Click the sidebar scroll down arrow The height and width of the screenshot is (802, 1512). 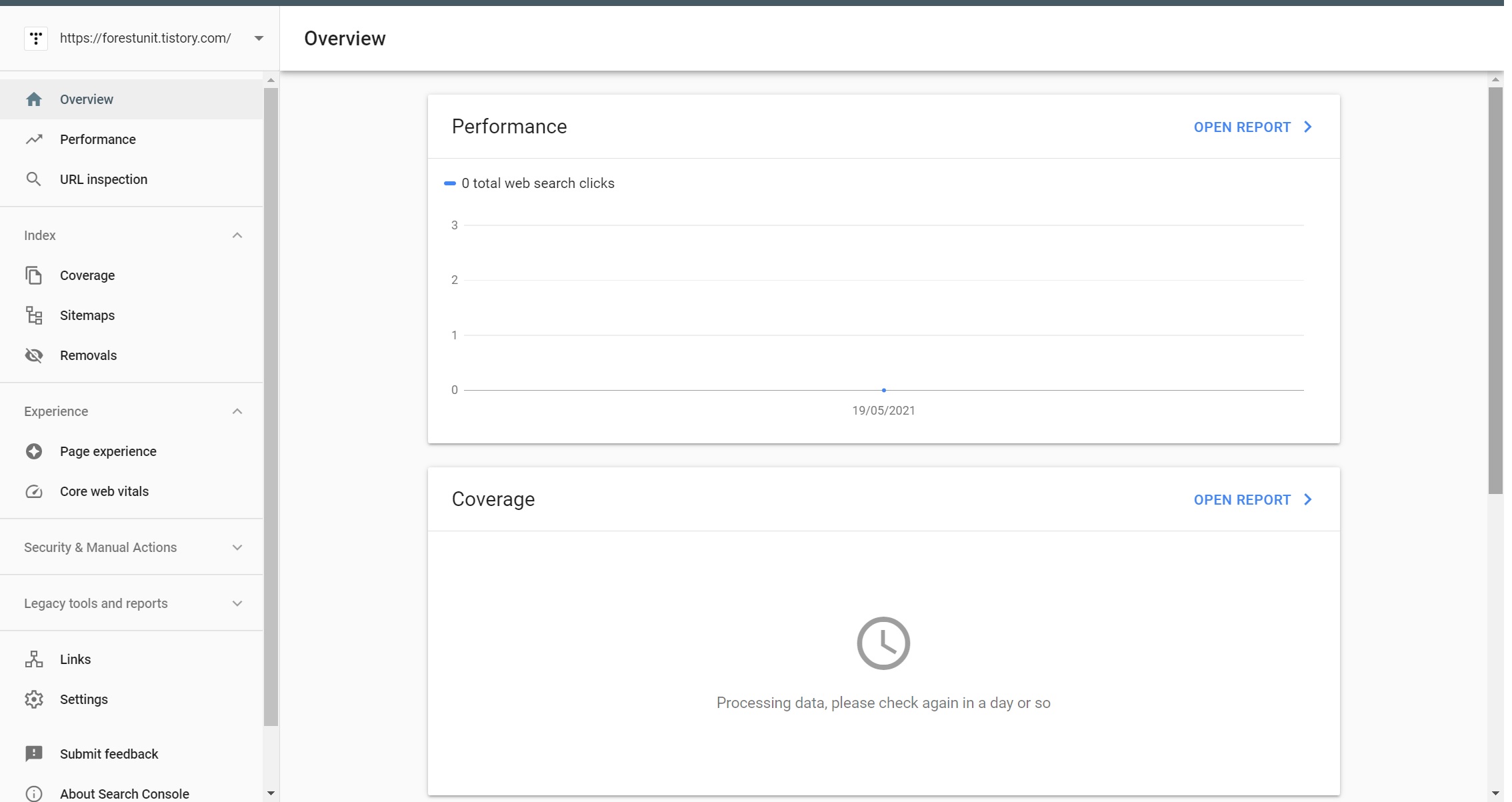[x=271, y=793]
